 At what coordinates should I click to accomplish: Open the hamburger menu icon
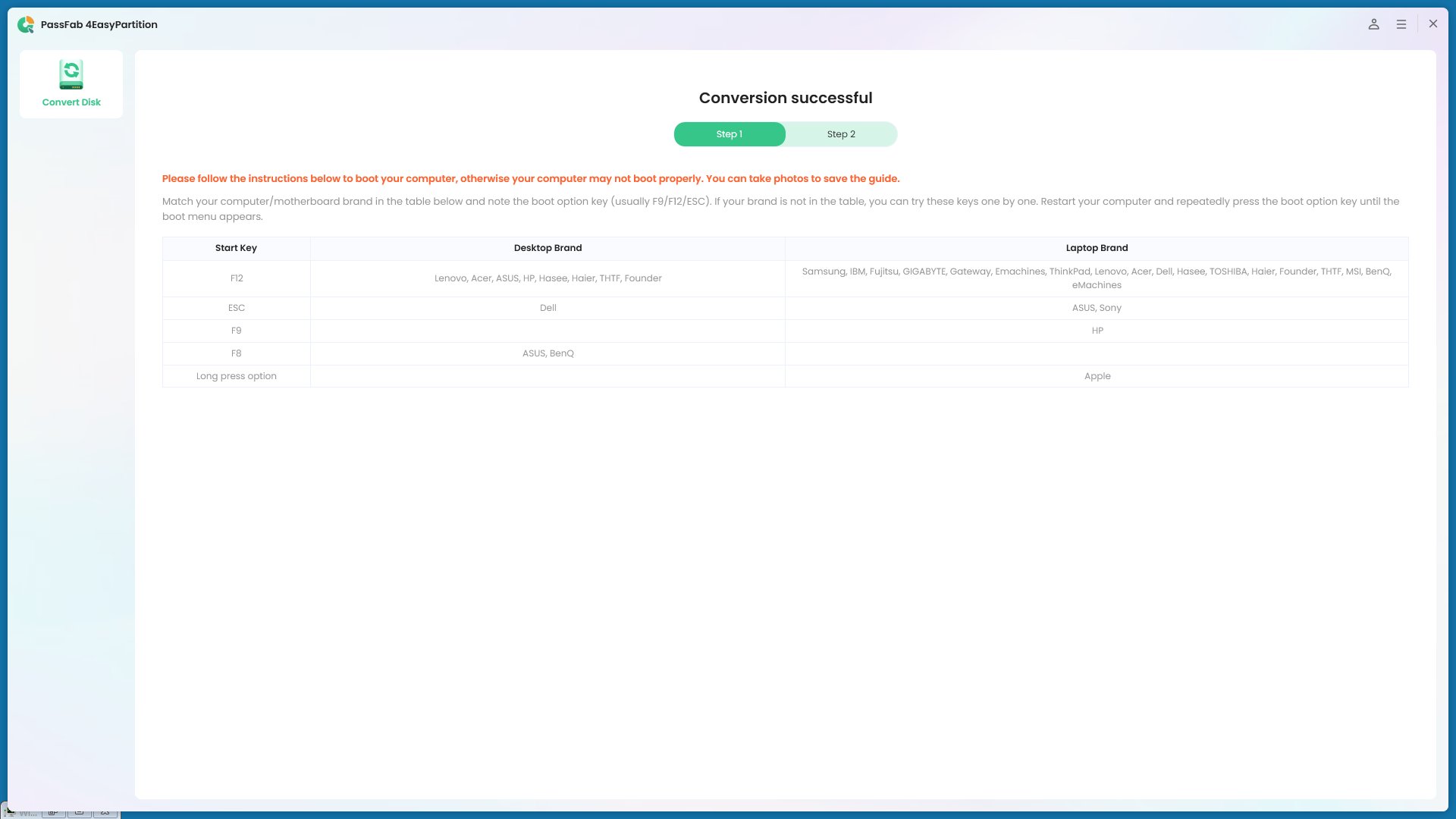(x=1401, y=24)
